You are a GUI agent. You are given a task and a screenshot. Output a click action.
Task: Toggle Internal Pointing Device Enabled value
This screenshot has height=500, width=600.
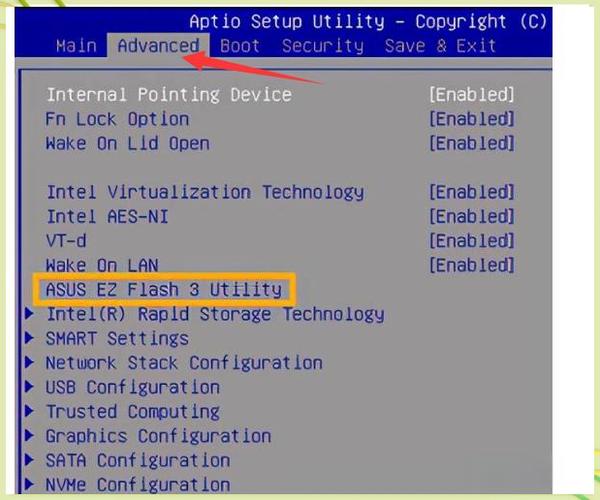(471, 95)
